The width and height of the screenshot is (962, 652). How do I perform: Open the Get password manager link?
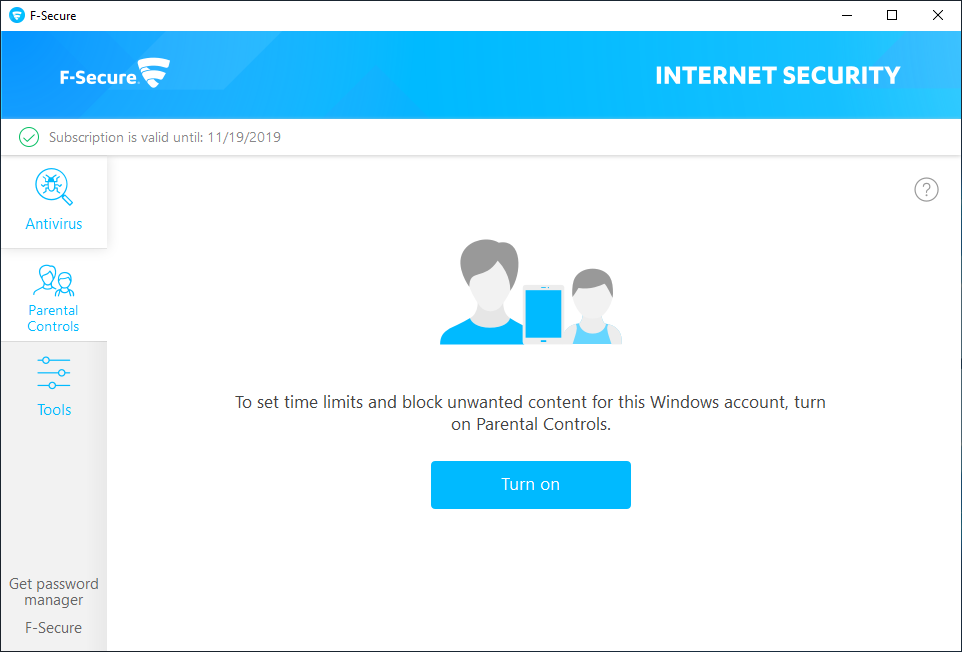pyautogui.click(x=54, y=592)
